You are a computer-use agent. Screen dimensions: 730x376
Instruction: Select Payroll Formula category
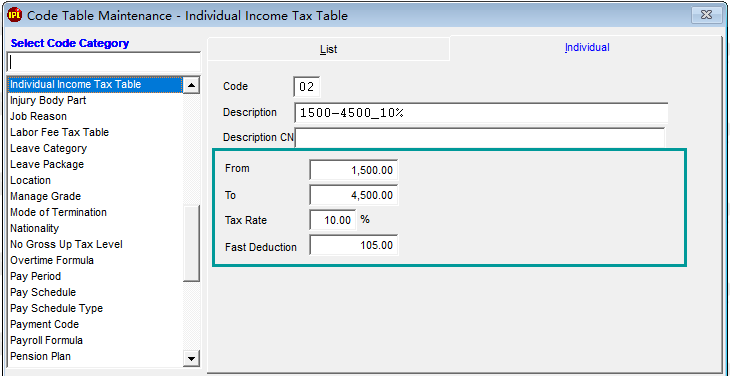click(95, 340)
